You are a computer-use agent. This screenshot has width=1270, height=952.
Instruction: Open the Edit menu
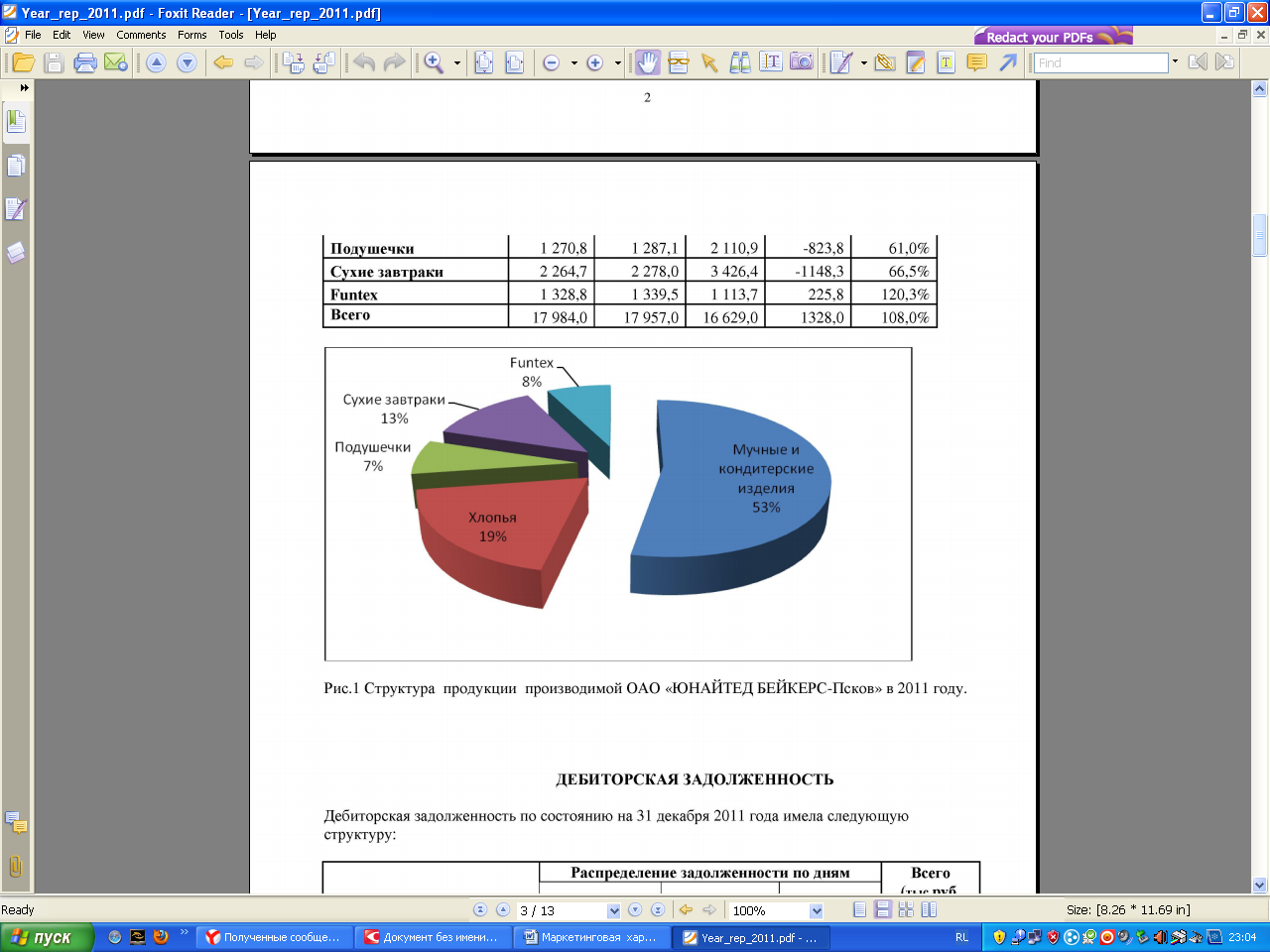point(62,35)
